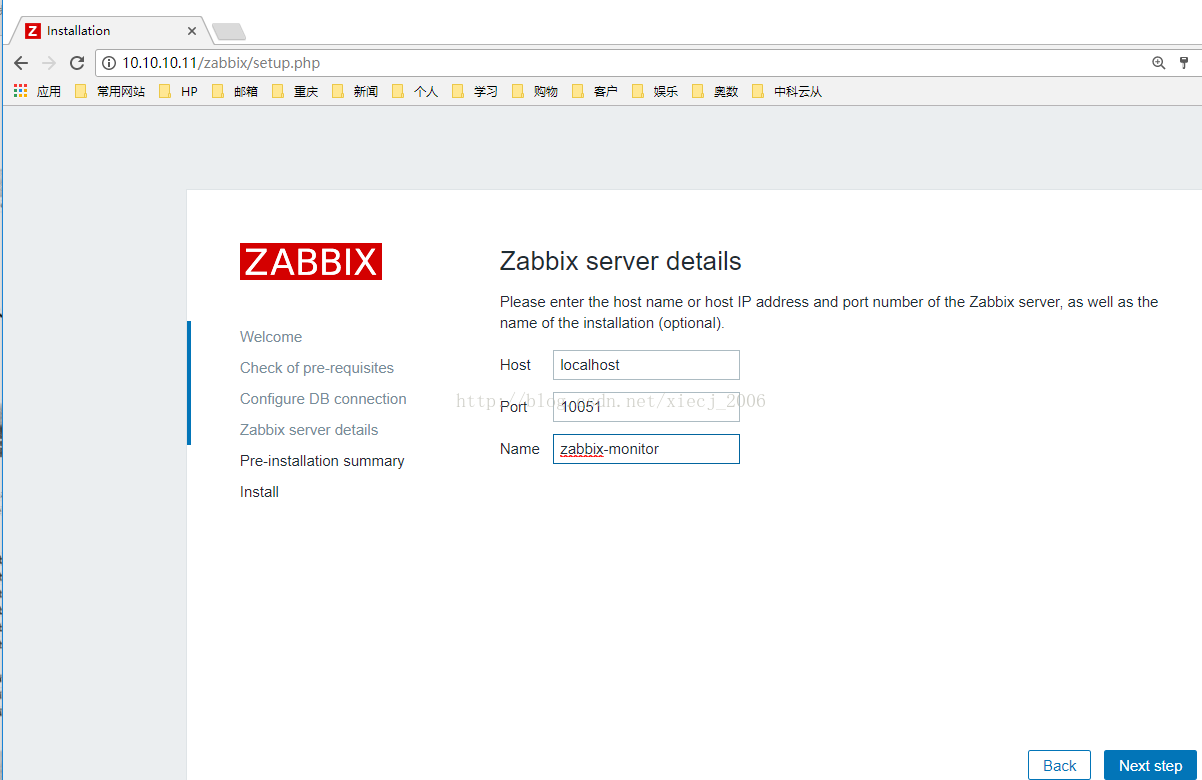
Task: Click the Host field containing localhost
Action: pos(646,365)
